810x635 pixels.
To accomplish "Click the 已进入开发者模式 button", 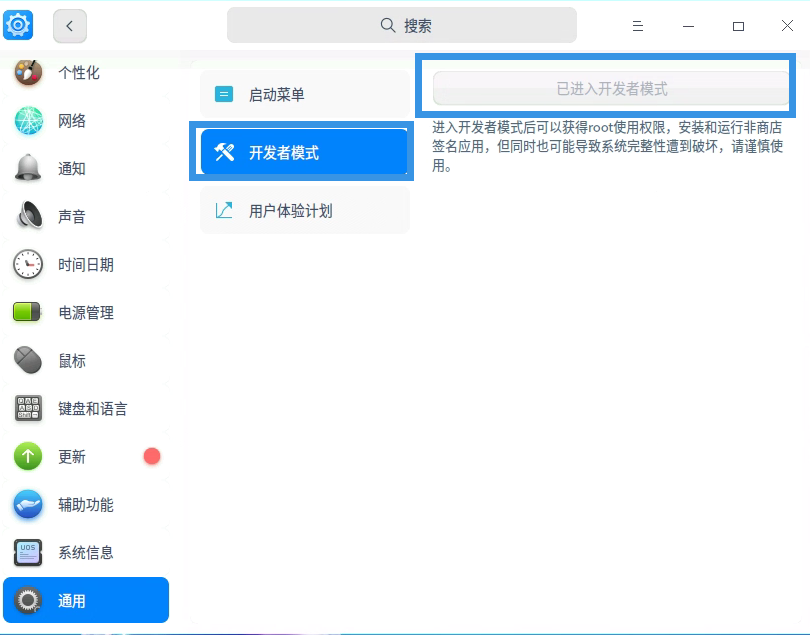I will [x=611, y=89].
